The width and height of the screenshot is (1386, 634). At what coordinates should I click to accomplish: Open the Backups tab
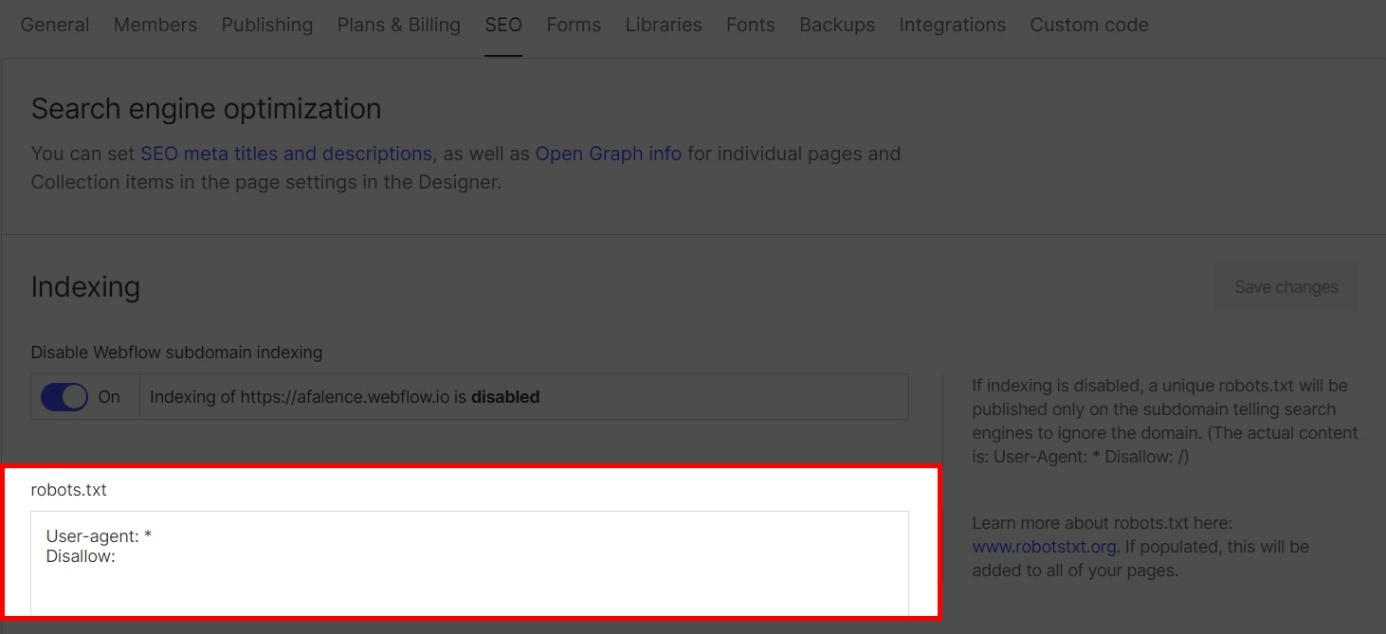(837, 24)
